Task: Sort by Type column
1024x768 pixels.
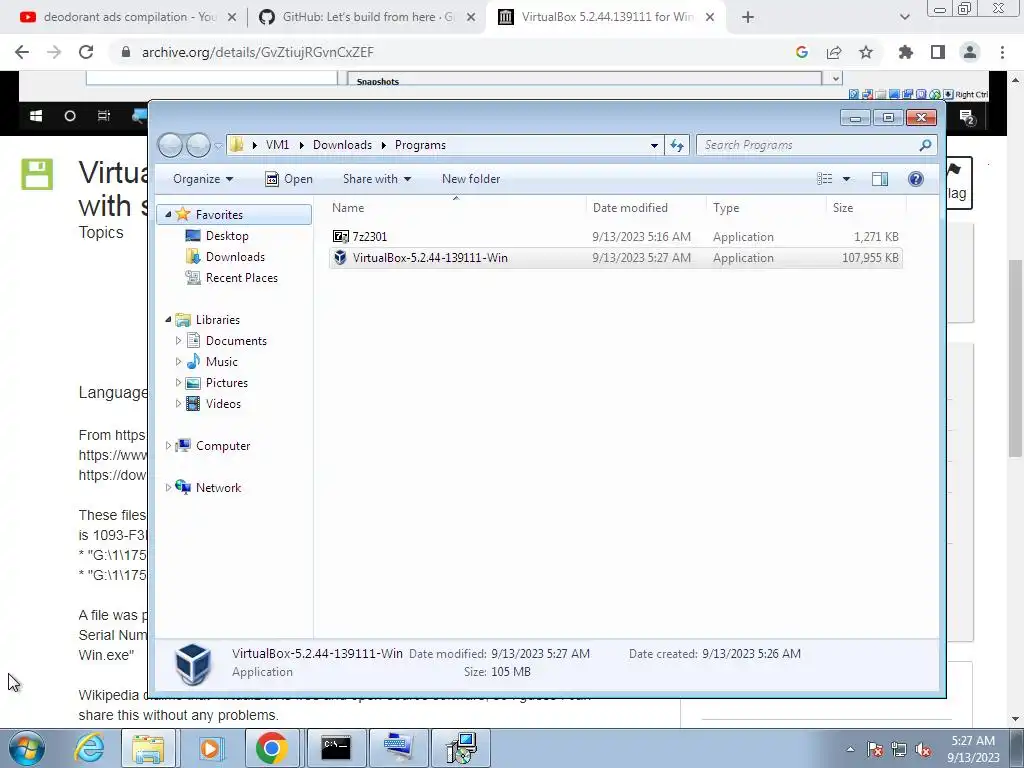Action: click(x=726, y=208)
